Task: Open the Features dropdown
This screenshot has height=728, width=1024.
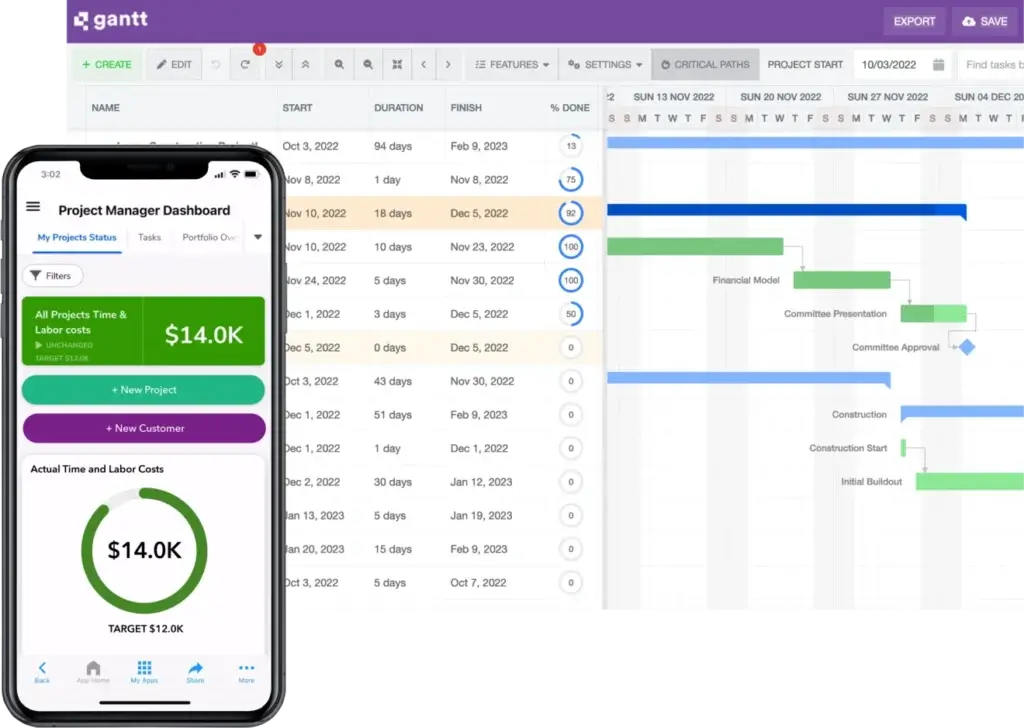Action: pos(512,65)
